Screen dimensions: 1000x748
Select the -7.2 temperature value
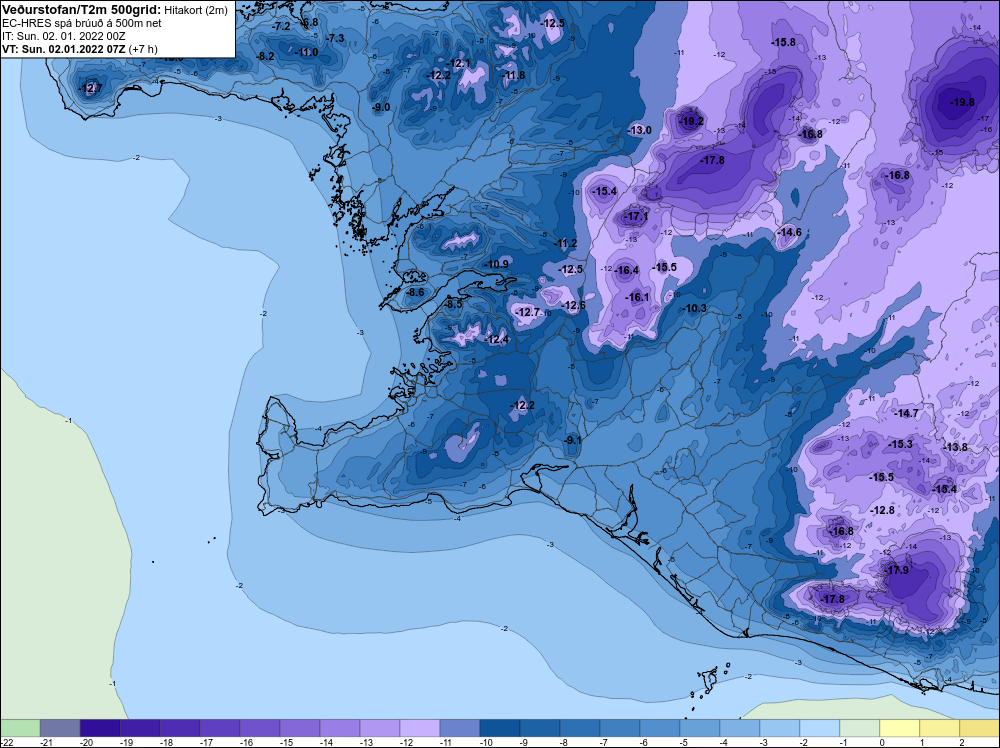point(281,27)
